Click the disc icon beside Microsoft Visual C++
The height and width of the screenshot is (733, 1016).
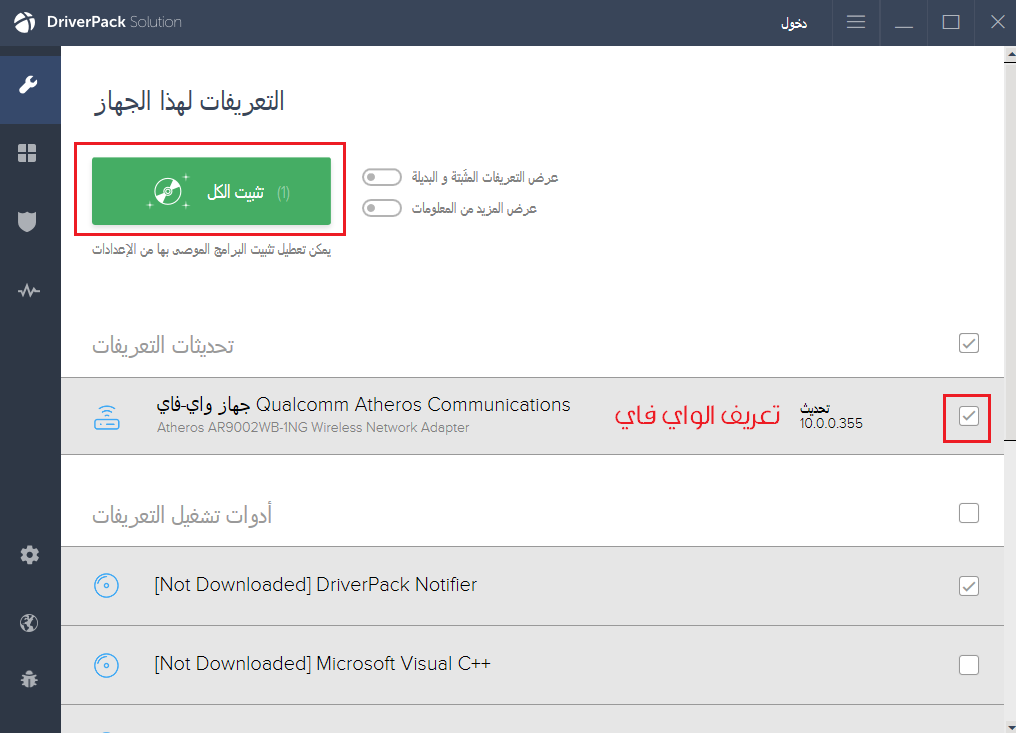(x=106, y=665)
